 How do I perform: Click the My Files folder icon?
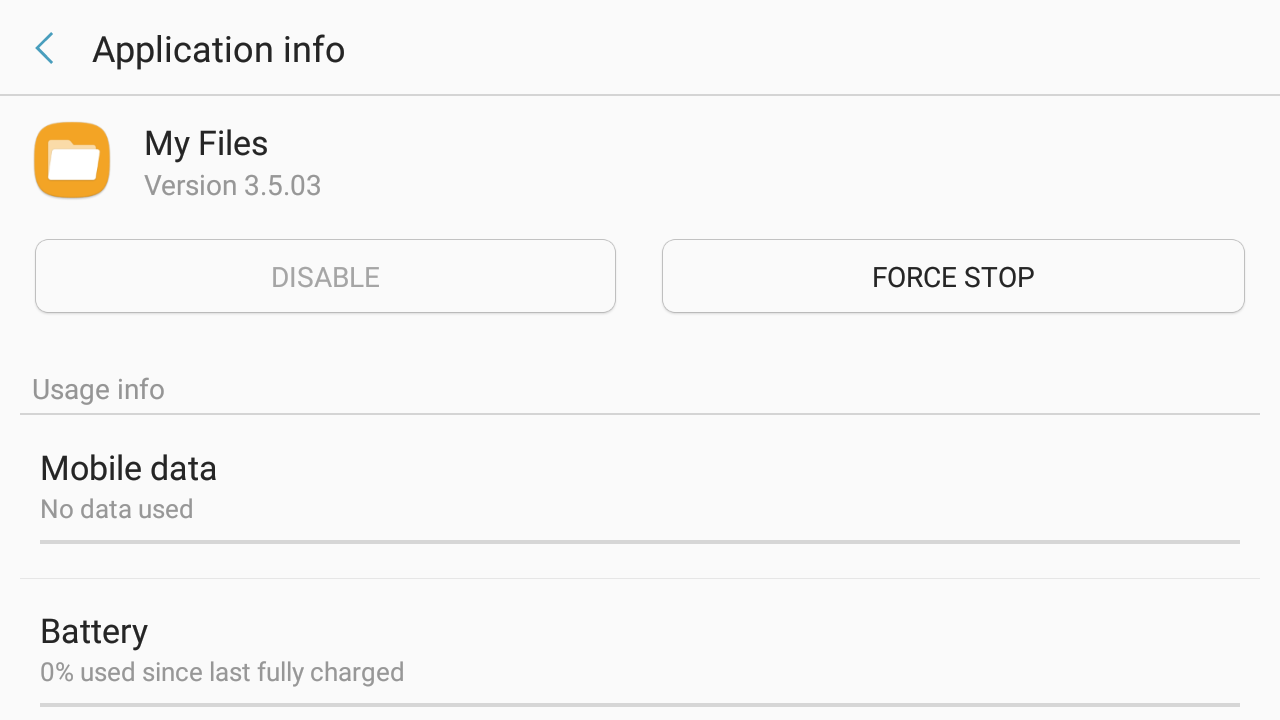(72, 161)
